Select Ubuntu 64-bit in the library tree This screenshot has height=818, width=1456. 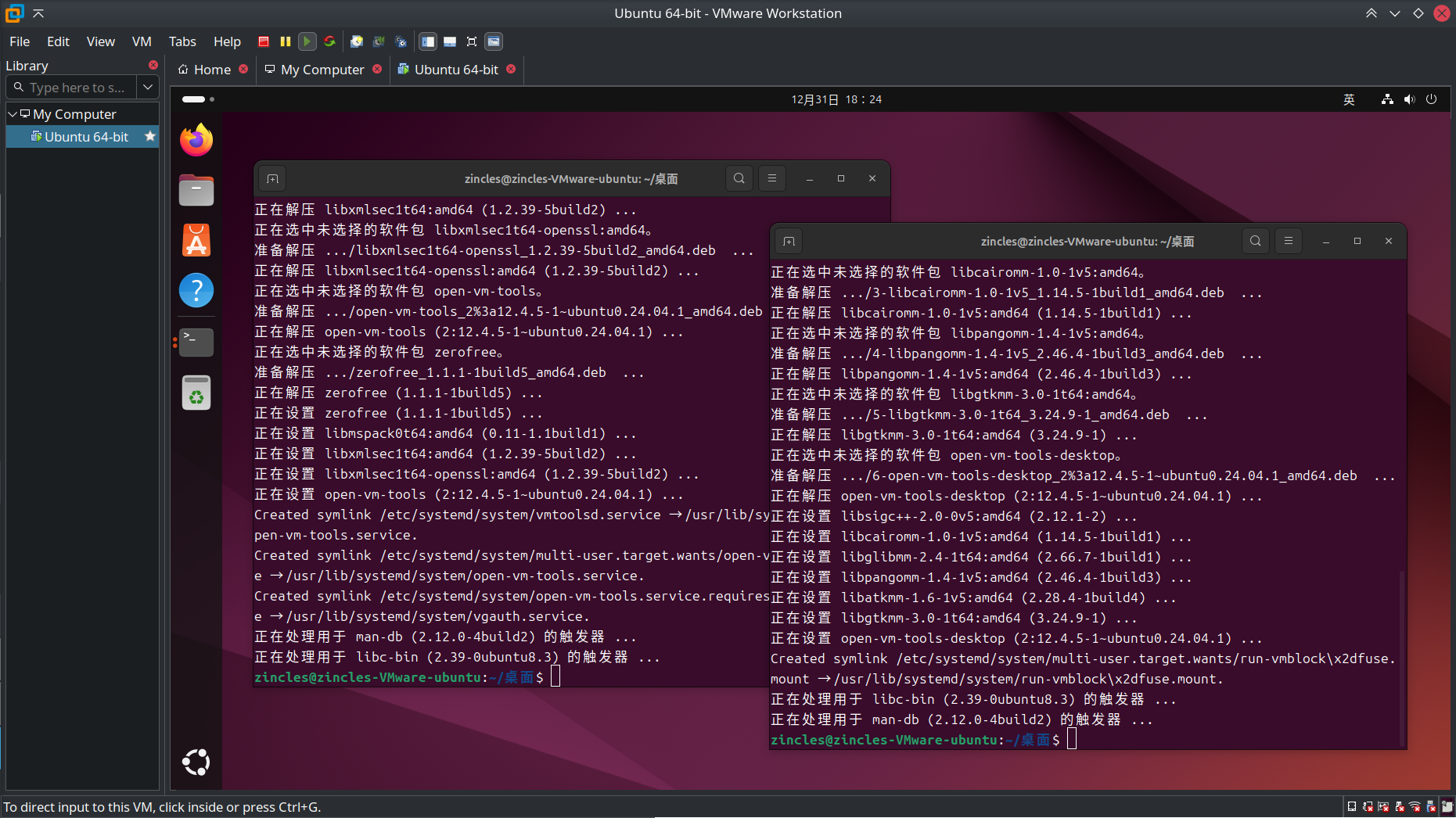point(82,137)
